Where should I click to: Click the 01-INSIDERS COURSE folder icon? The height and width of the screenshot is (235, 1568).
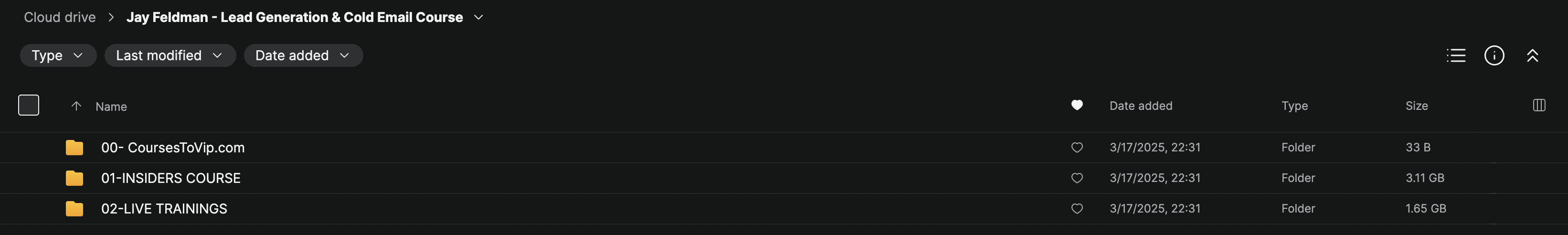[x=74, y=178]
